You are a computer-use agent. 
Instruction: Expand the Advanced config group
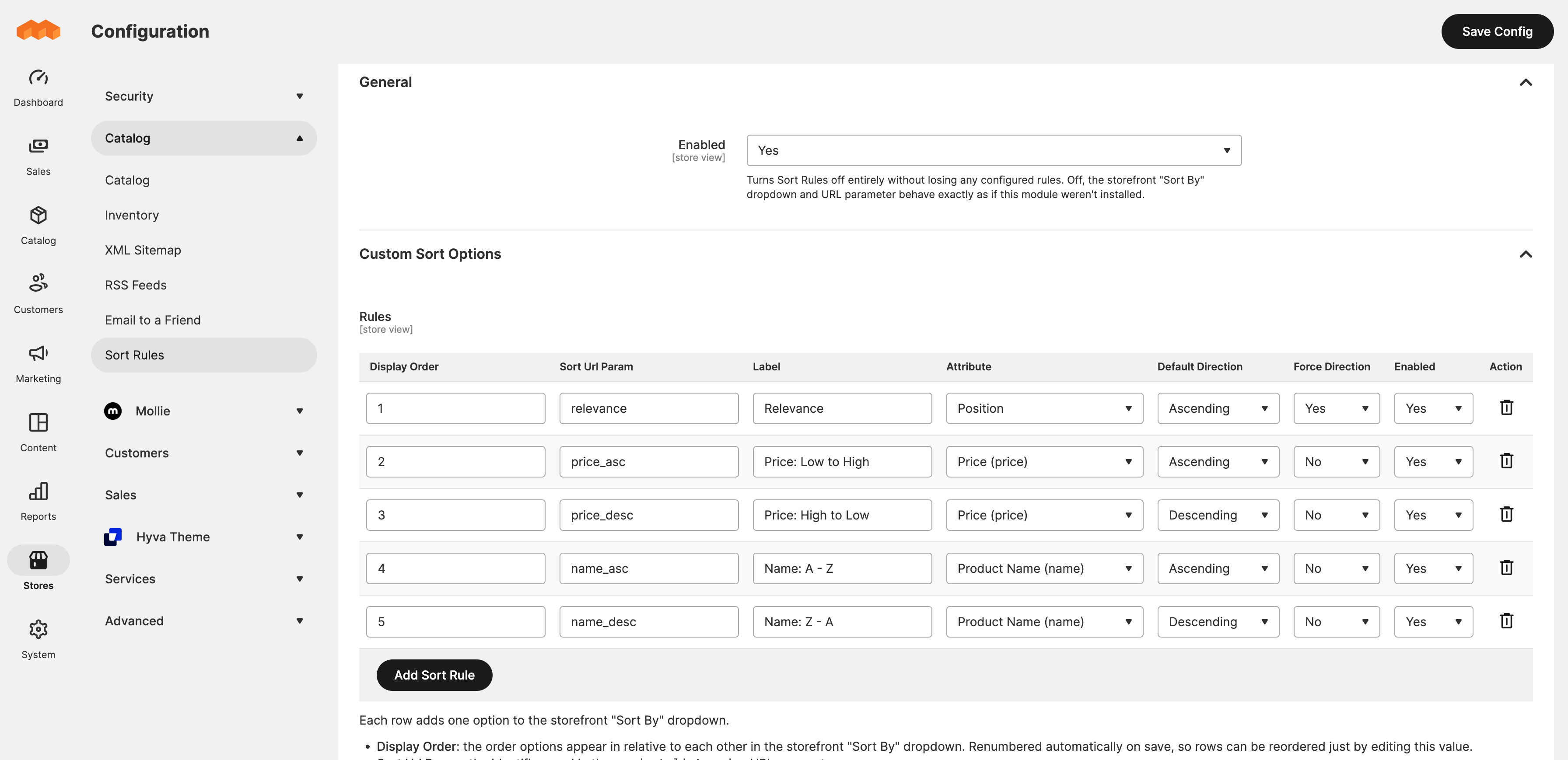click(204, 621)
